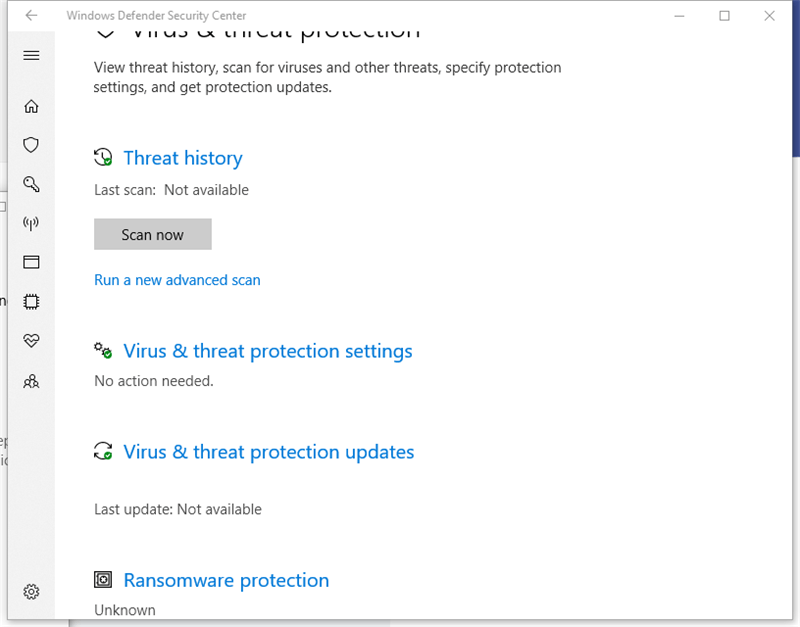Maximize the Windows Defender window

click(x=724, y=16)
